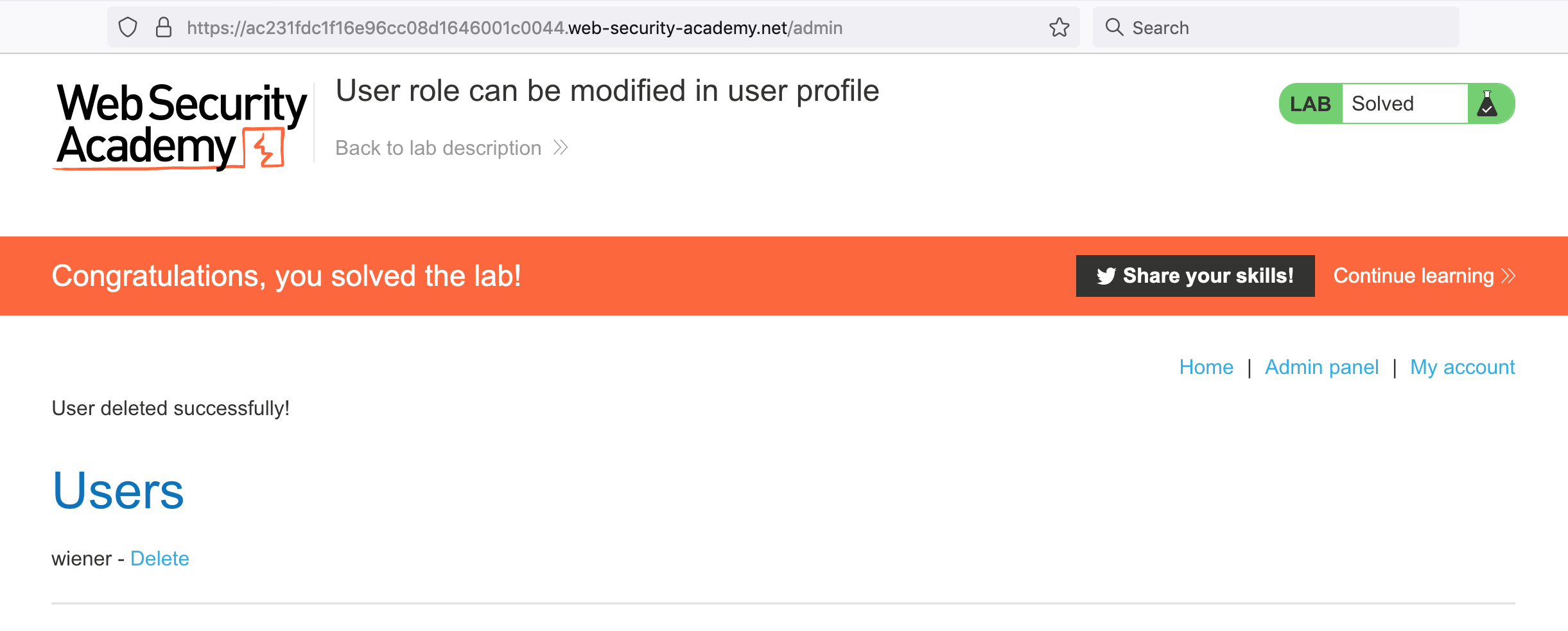Click the Users heading
This screenshot has height=631, width=1568.
point(118,491)
